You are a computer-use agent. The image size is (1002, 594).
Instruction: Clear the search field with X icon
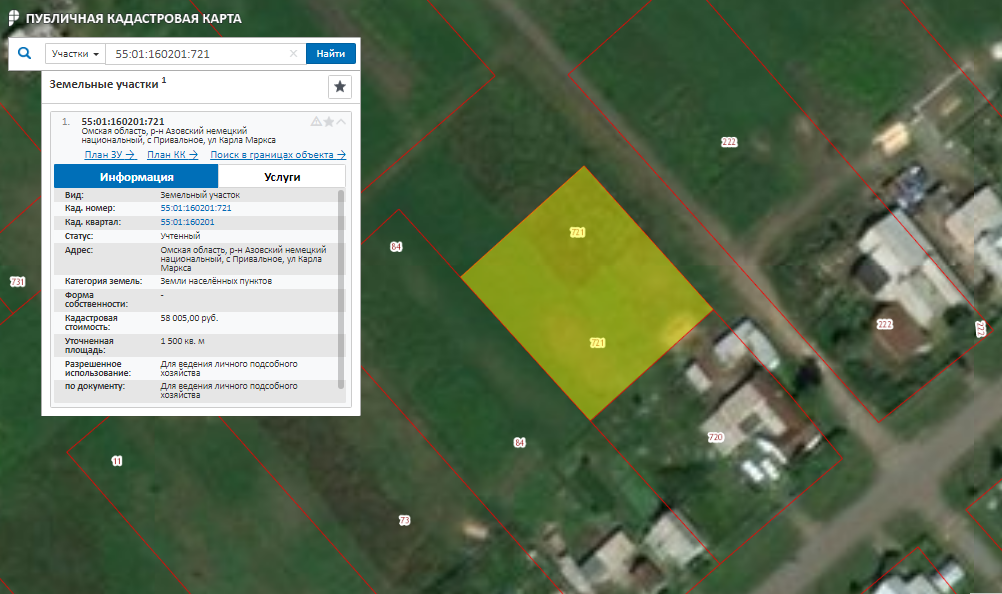click(x=293, y=54)
